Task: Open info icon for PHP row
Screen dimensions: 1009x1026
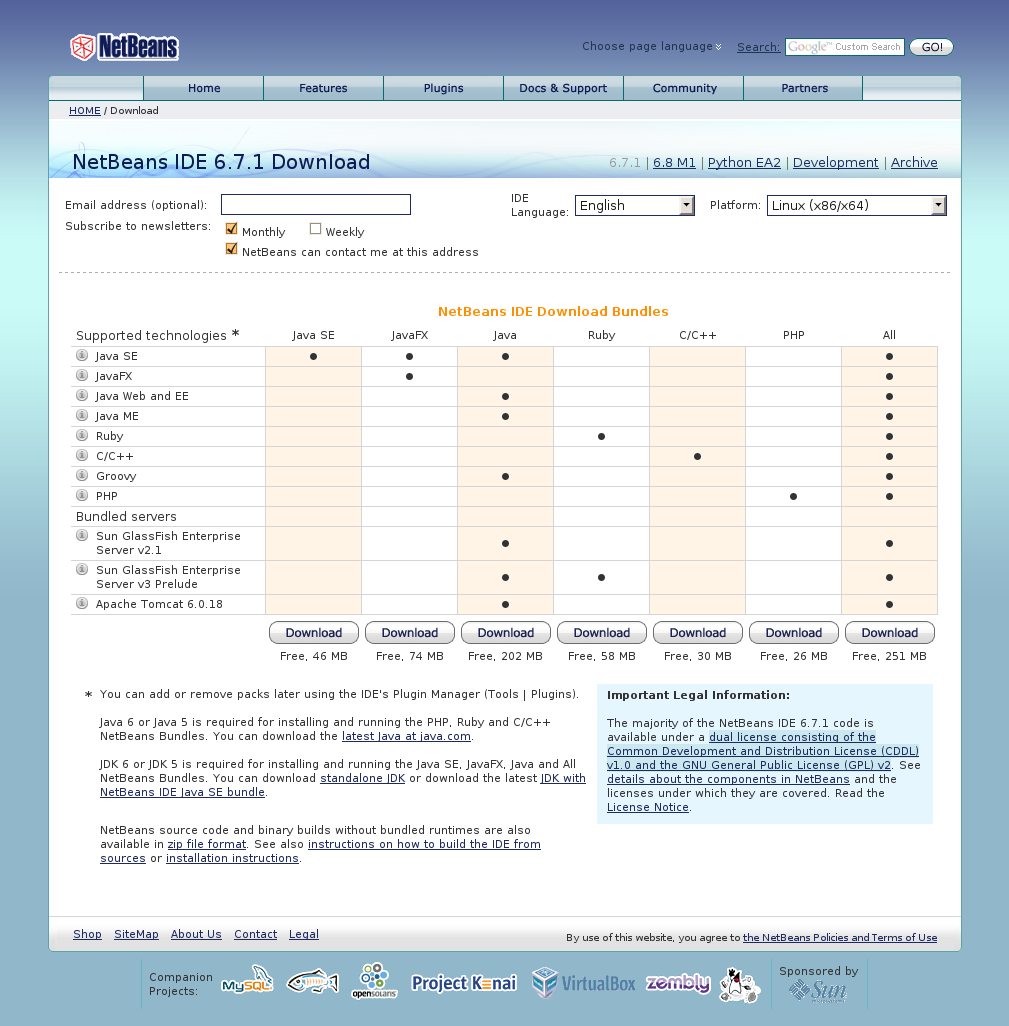Action: click(x=82, y=495)
